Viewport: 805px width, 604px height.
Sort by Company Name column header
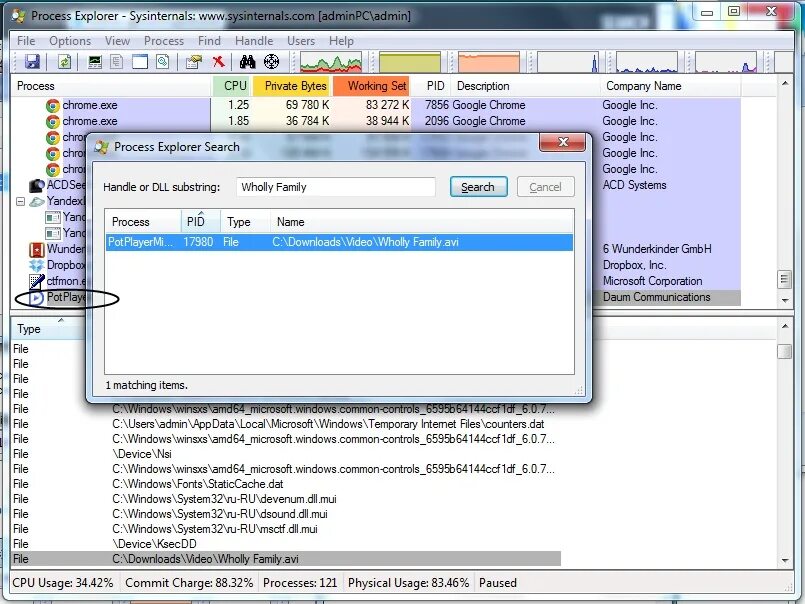670,86
